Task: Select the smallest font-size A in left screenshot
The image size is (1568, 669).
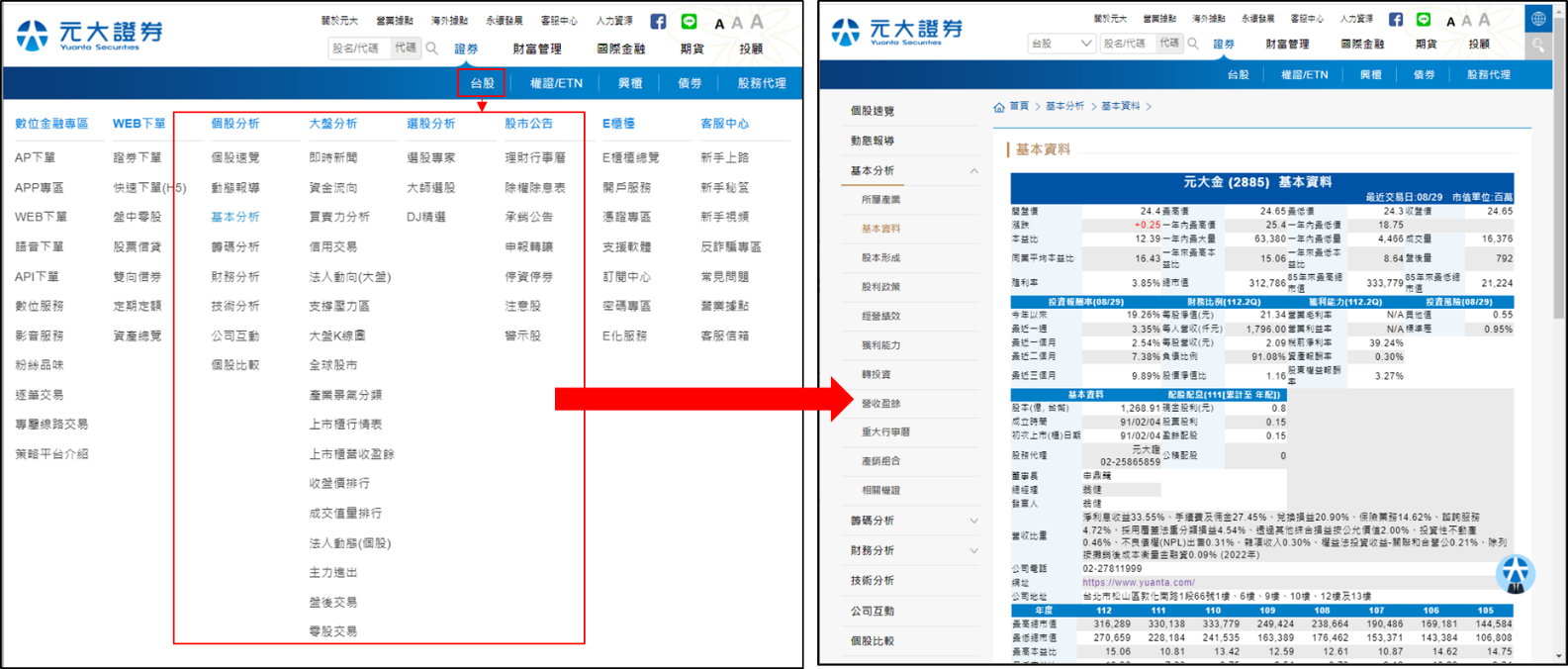Action: pyautogui.click(x=719, y=24)
